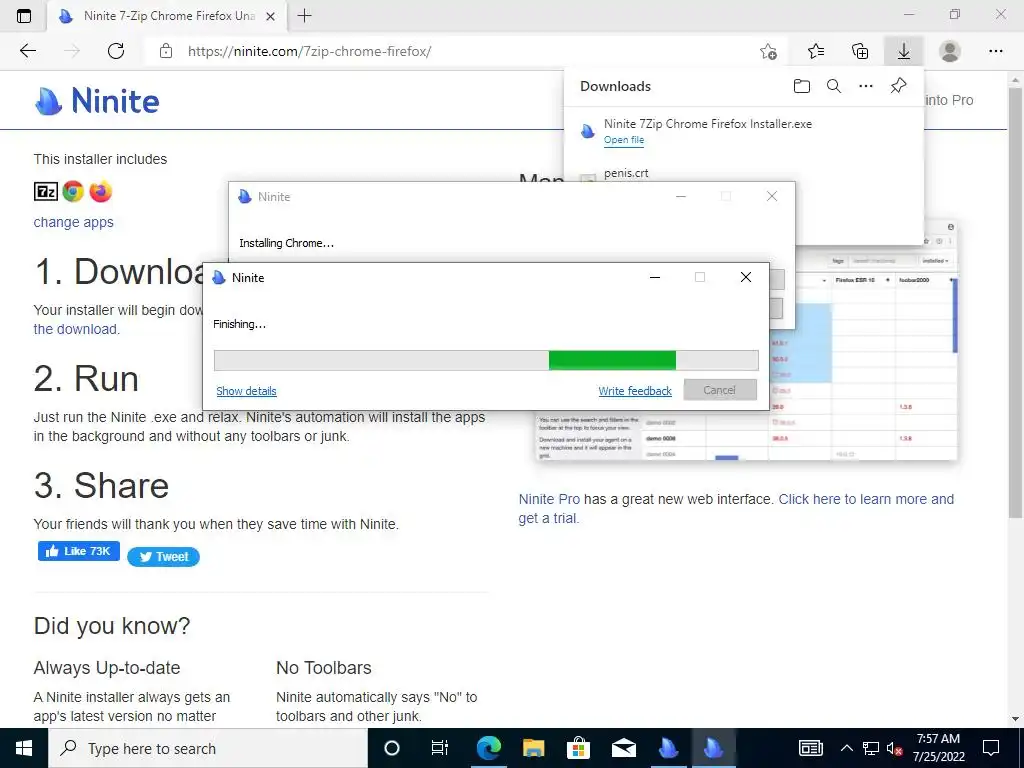Screen dimensions: 1024x768
Task: Open Cortana circle on taskbar
Action: tap(391, 748)
